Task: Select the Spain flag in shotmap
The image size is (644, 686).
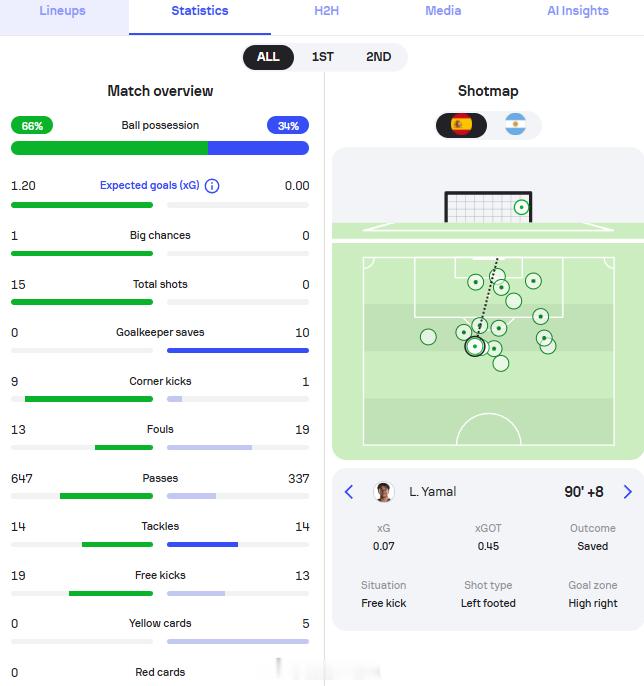Action: (462, 125)
